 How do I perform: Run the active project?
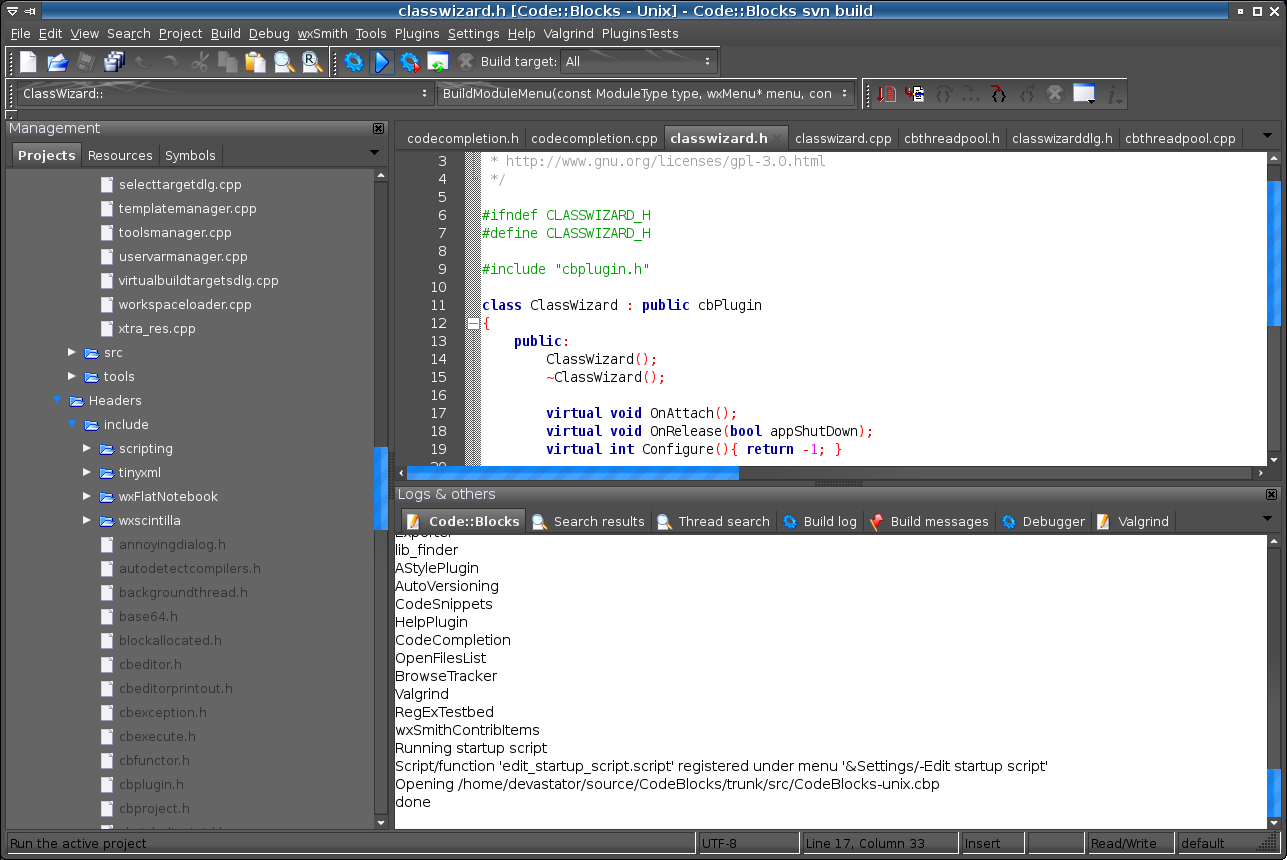tap(382, 62)
